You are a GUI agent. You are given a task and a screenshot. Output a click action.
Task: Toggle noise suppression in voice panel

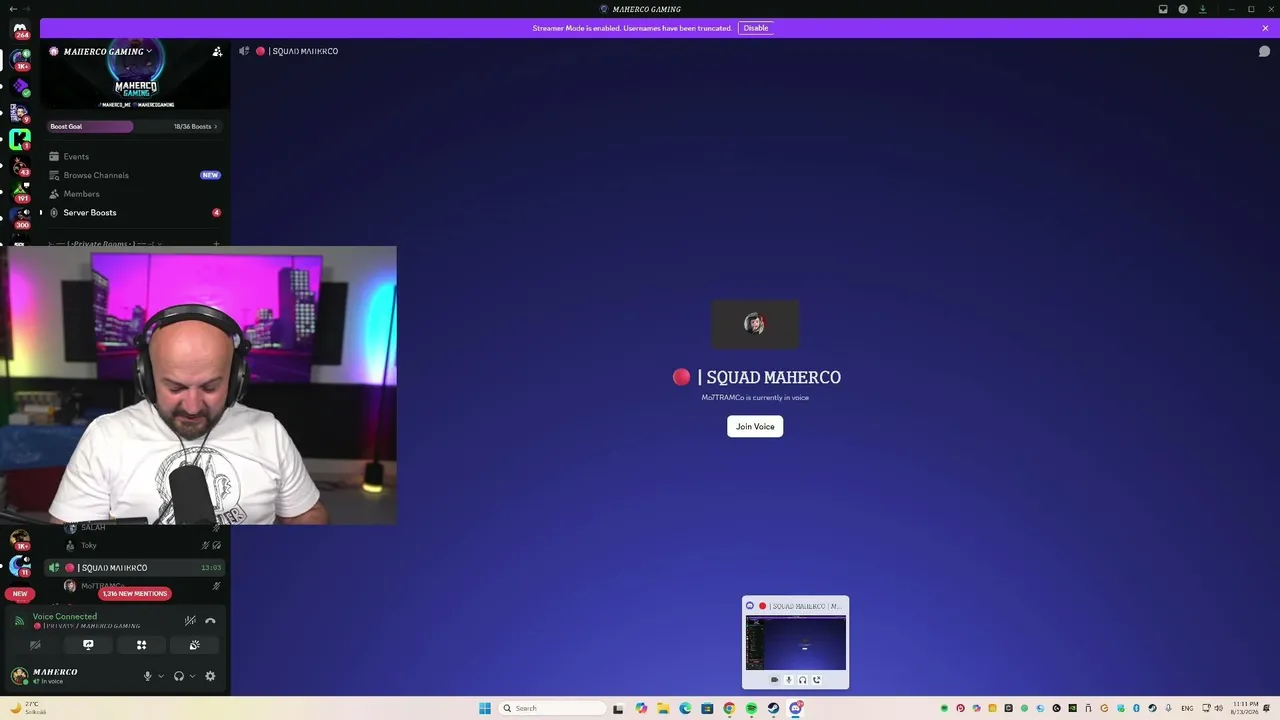coord(190,621)
